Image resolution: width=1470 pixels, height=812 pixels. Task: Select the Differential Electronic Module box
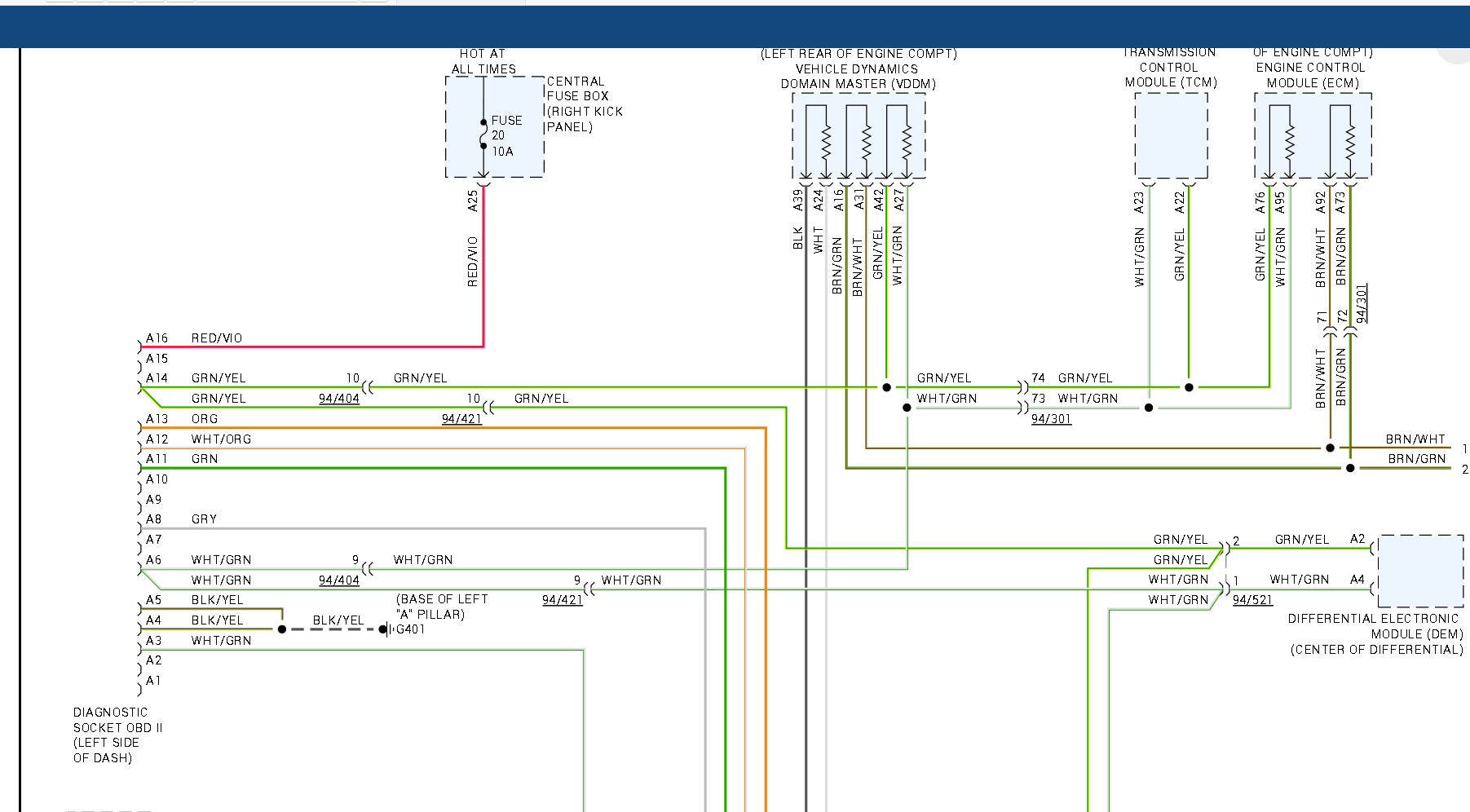(x=1419, y=571)
